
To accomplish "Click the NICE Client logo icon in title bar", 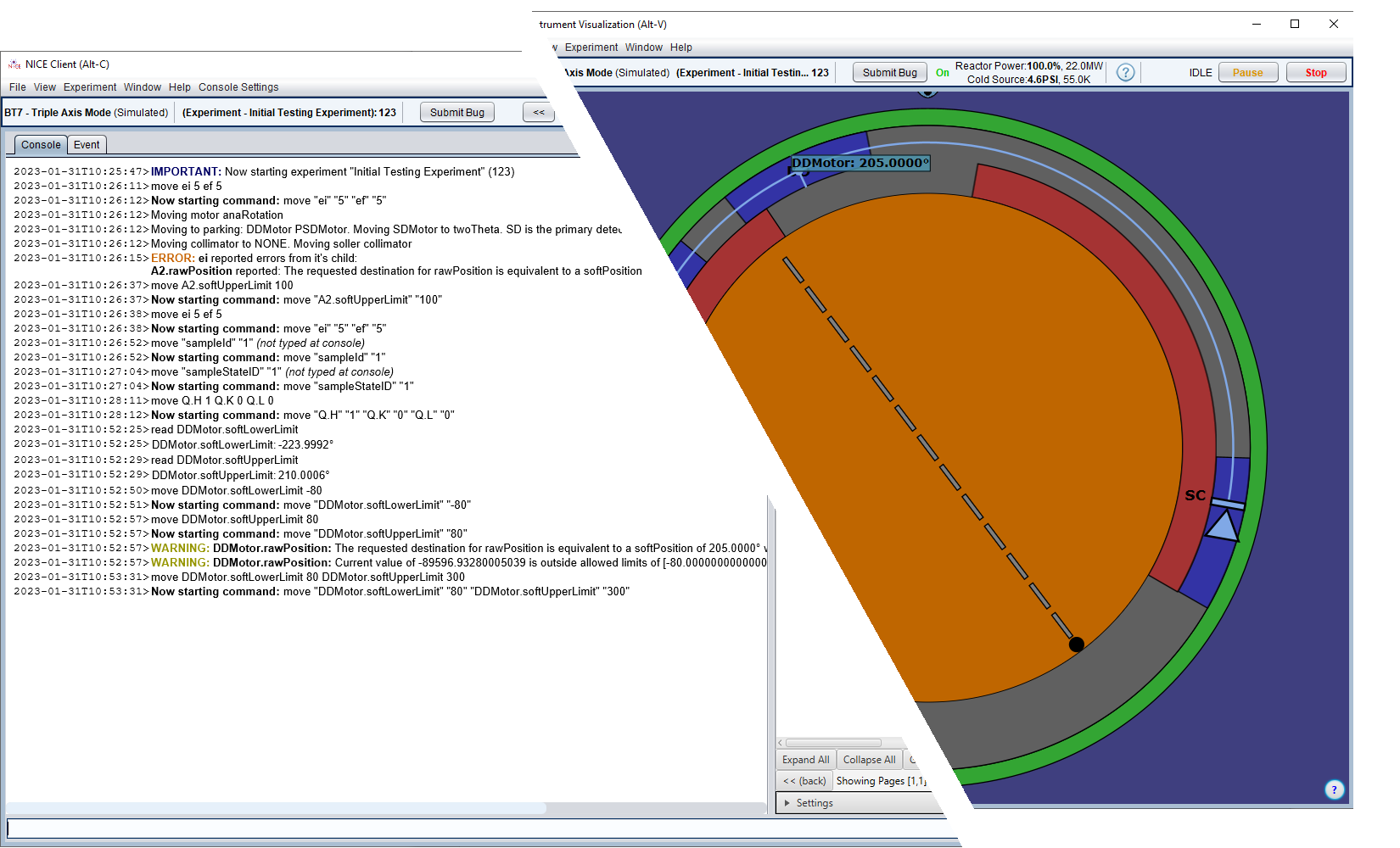I will click(14, 64).
